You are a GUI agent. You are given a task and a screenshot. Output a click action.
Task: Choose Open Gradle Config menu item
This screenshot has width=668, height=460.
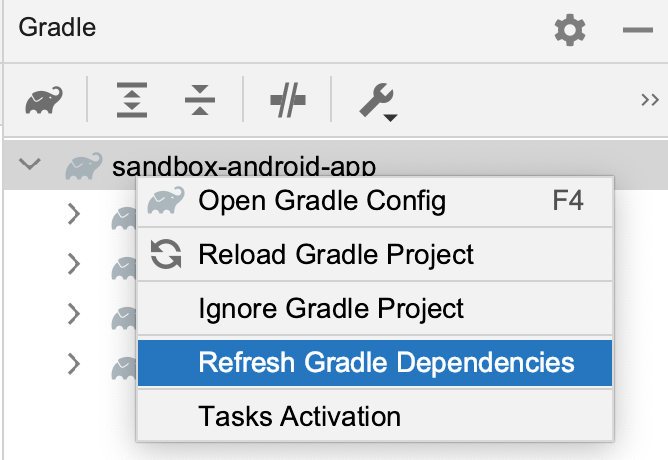coord(375,201)
